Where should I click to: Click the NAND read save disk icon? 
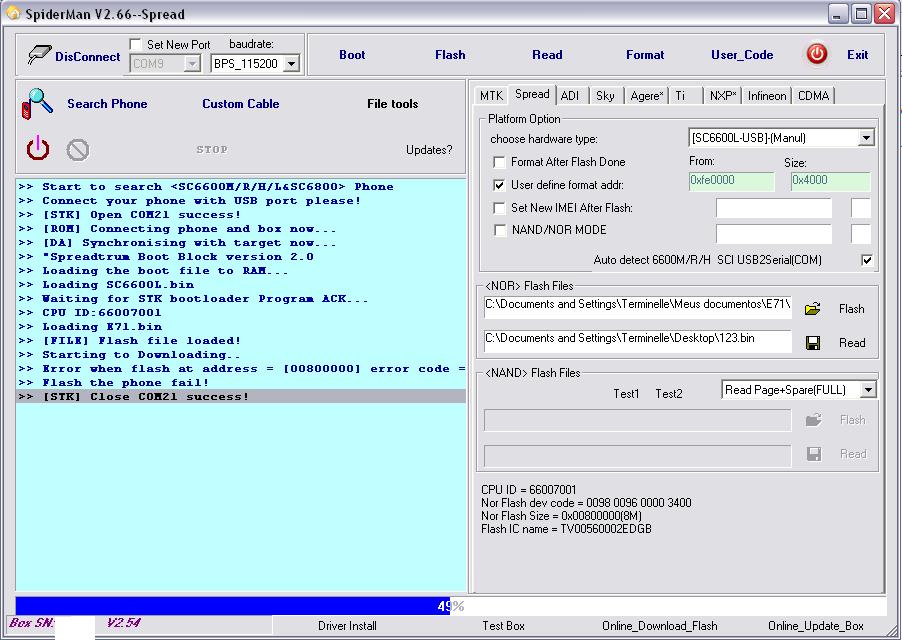tap(813, 454)
